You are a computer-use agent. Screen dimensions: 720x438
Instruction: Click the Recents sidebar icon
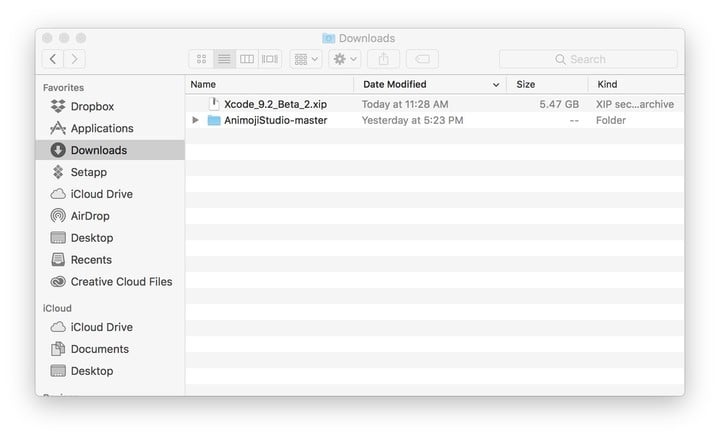click(x=58, y=260)
